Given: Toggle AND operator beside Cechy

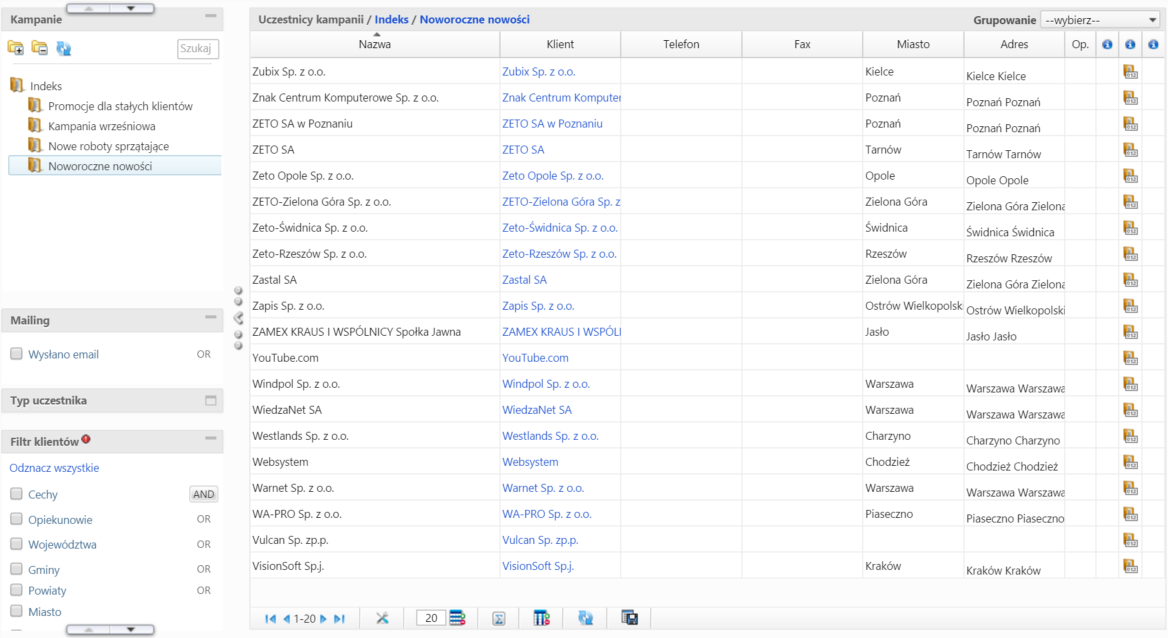Looking at the screenshot, I should (x=203, y=494).
